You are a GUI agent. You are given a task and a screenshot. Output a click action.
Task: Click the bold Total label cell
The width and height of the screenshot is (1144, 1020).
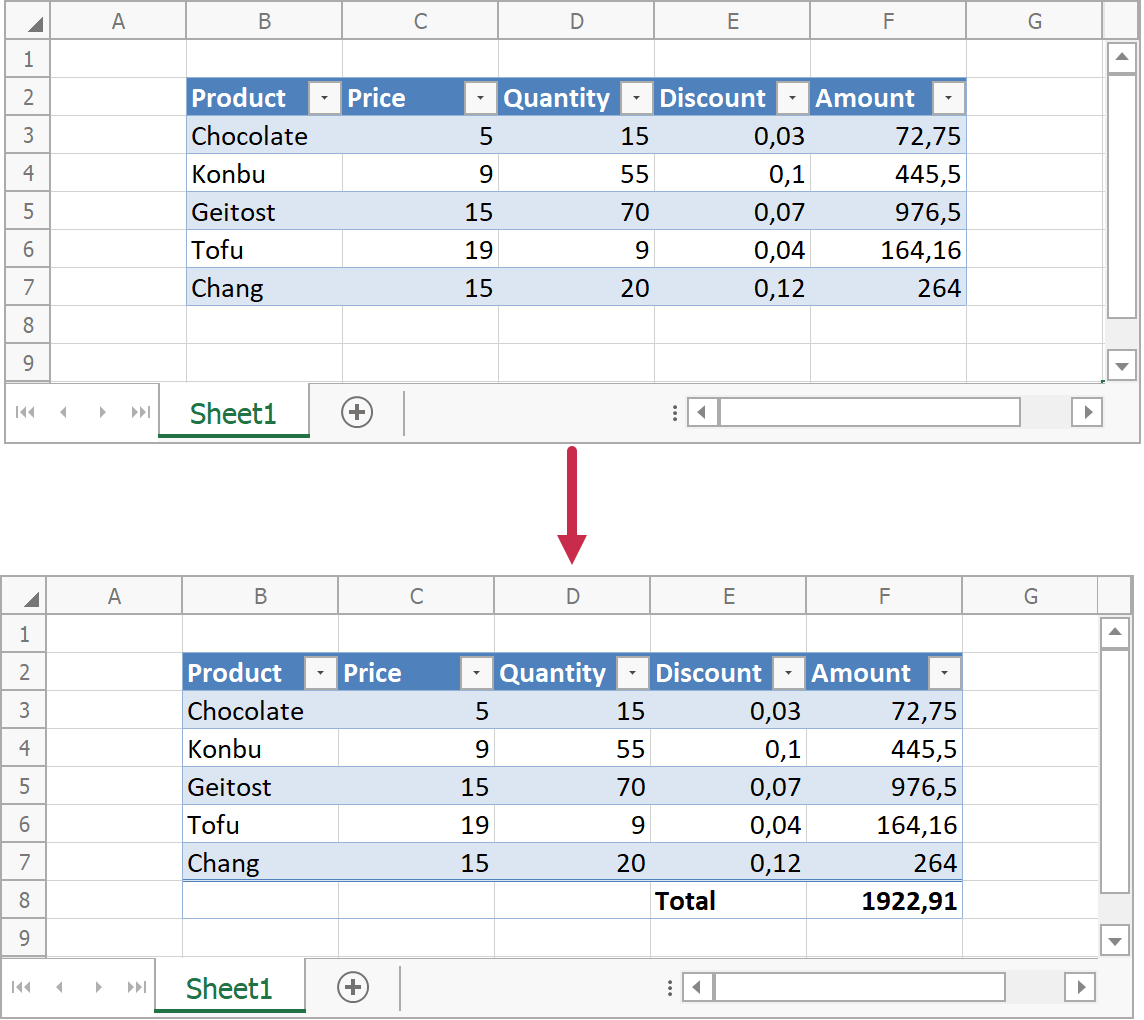pos(728,901)
